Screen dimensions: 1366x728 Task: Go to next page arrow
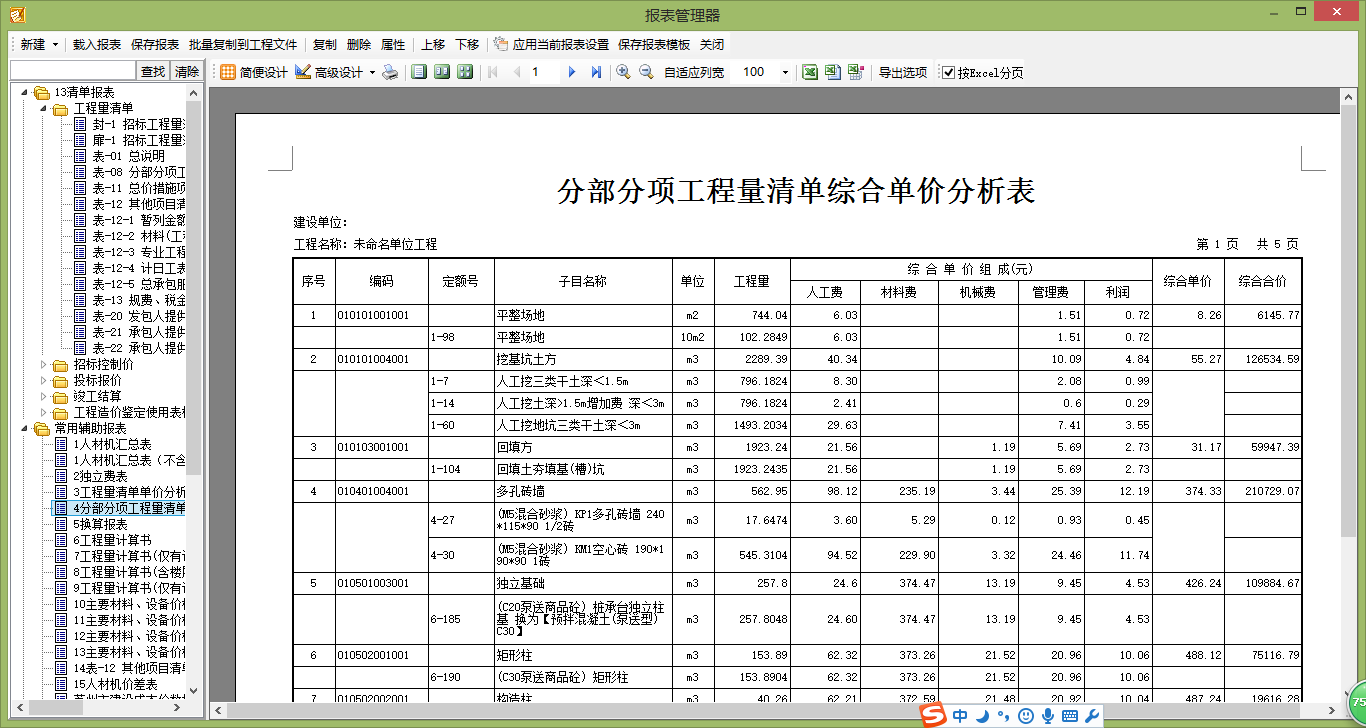pyautogui.click(x=572, y=72)
